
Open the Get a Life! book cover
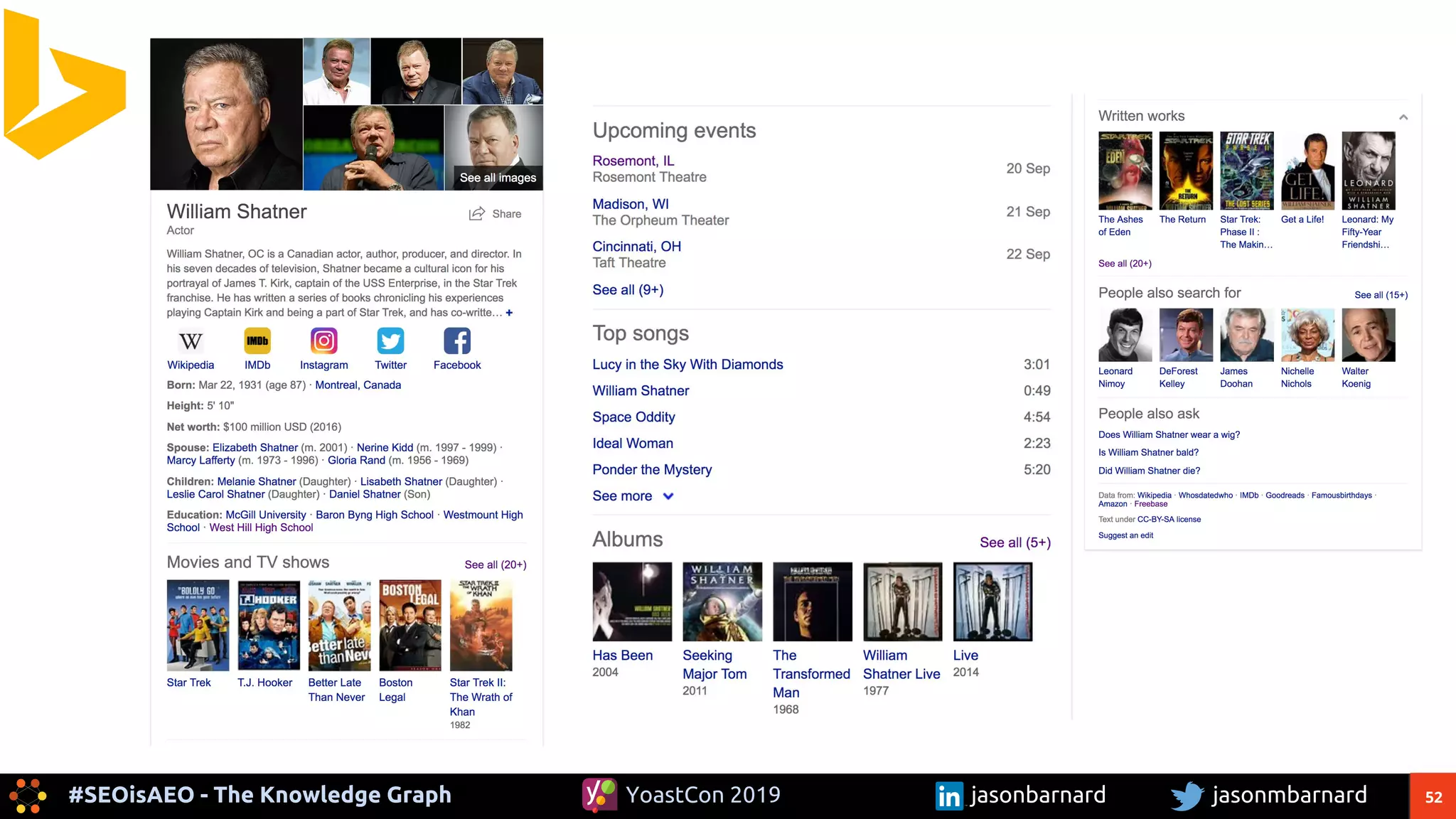coord(1308,171)
